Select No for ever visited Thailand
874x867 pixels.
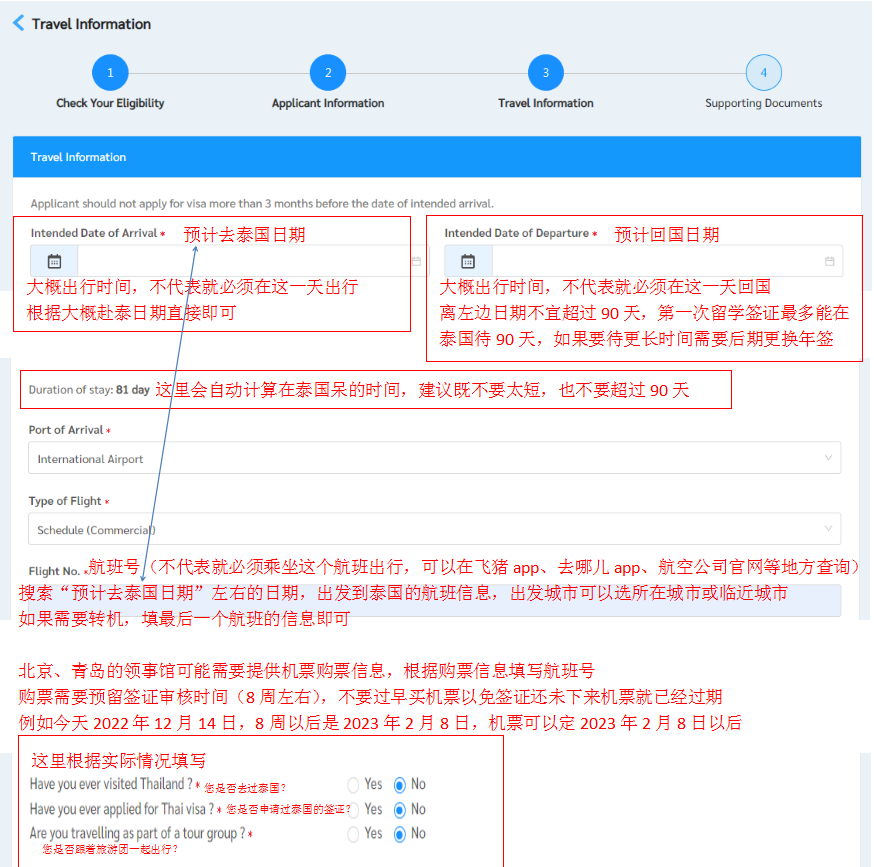click(x=400, y=785)
